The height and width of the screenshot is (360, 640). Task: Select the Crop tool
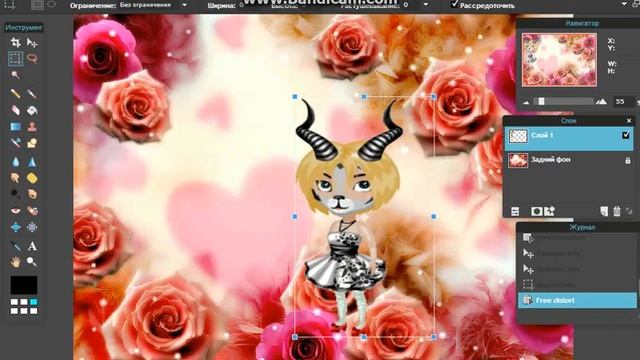16,42
